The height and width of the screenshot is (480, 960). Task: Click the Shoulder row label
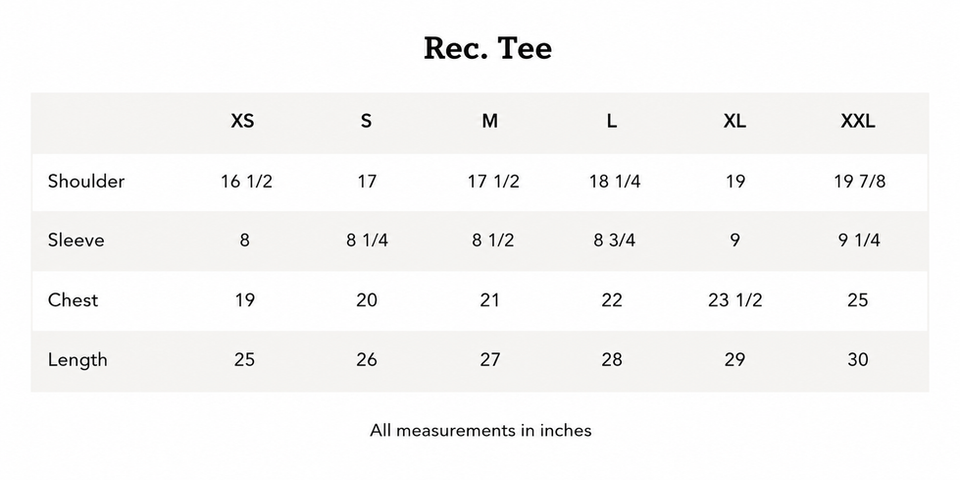coord(86,181)
